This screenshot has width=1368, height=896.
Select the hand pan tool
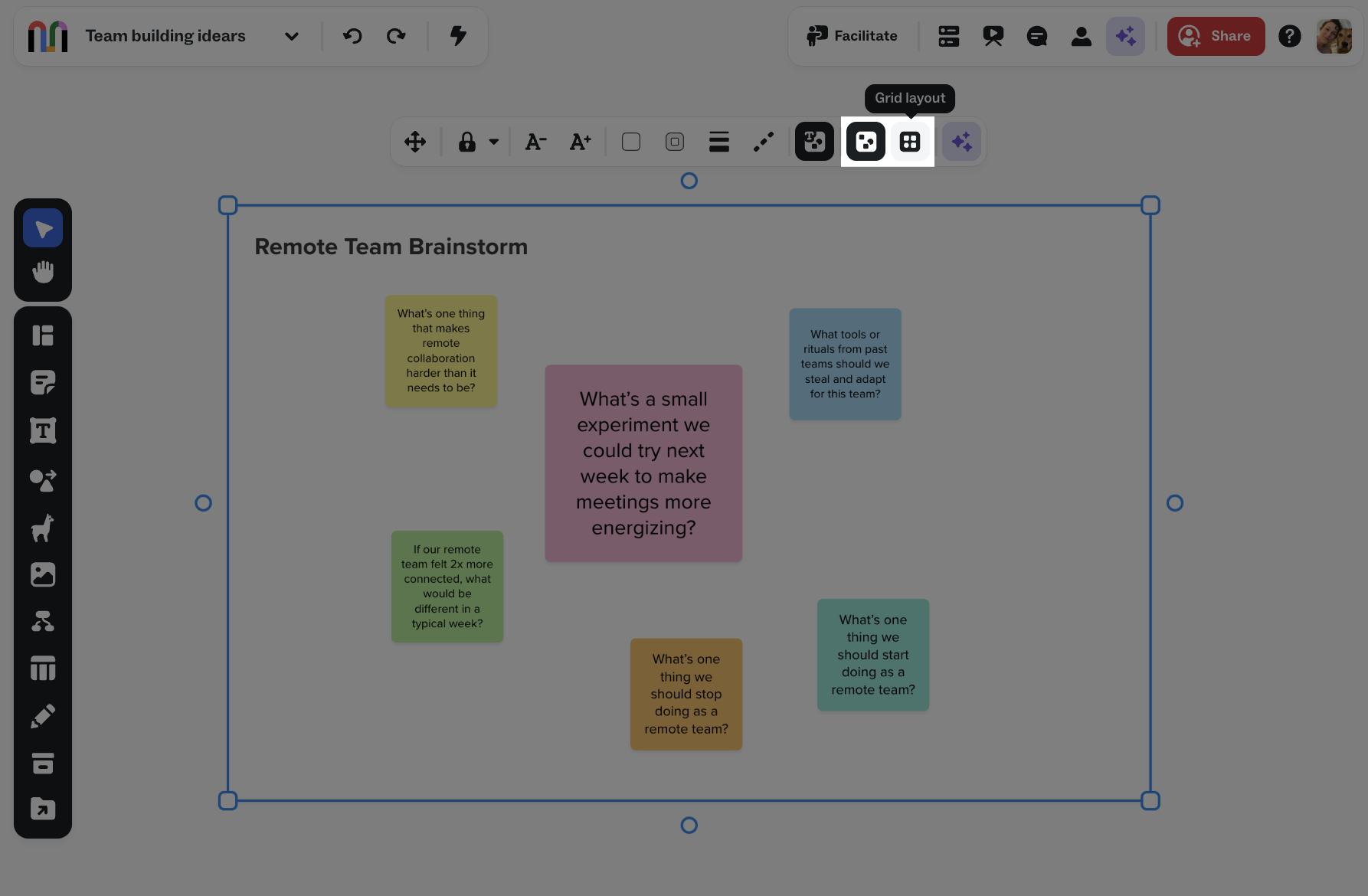tap(43, 272)
